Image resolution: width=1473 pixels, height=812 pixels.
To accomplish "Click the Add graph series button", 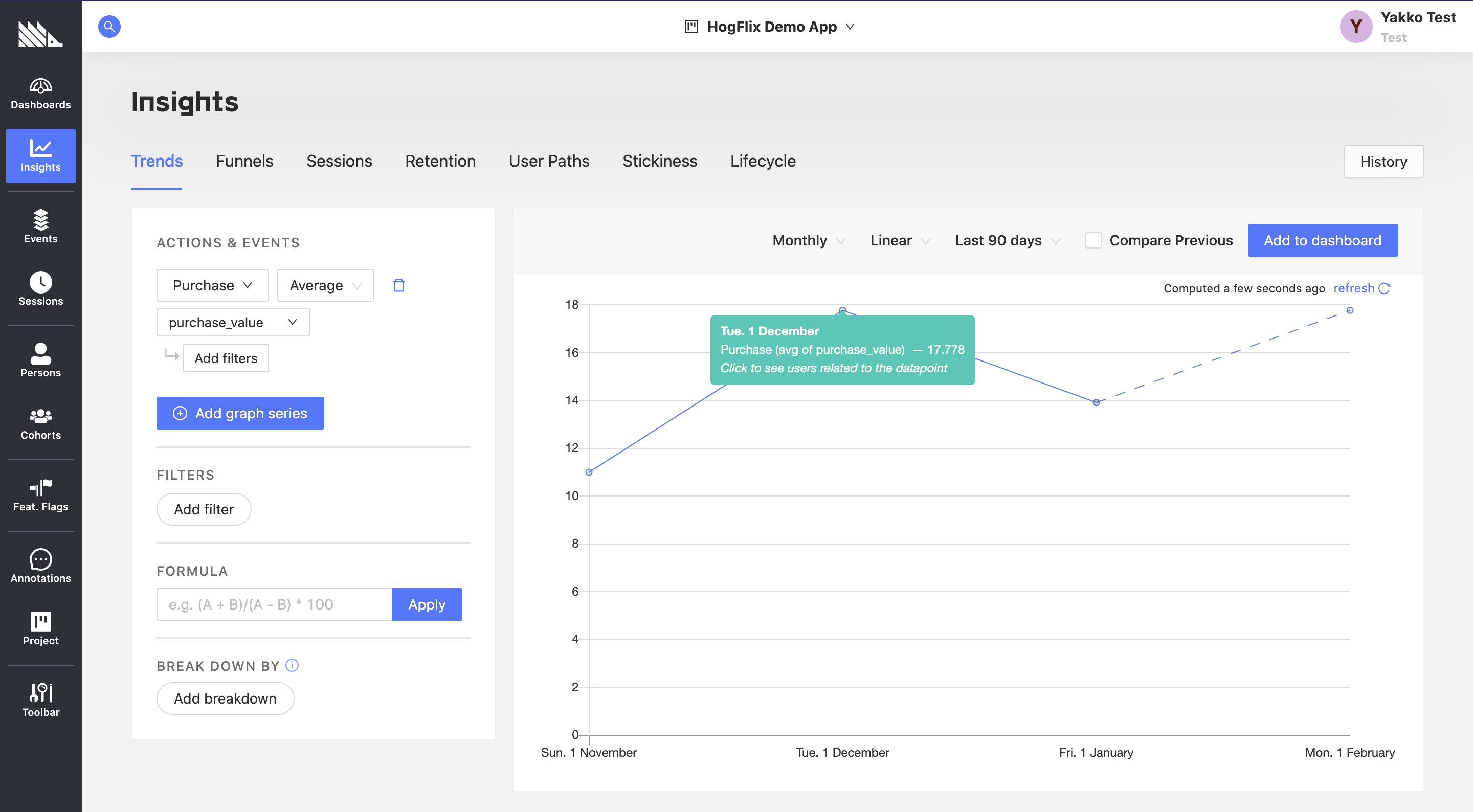I will pos(240,412).
